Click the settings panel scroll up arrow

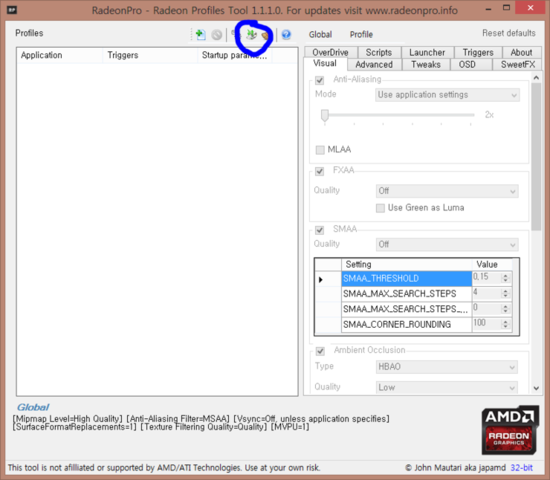pos(536,78)
